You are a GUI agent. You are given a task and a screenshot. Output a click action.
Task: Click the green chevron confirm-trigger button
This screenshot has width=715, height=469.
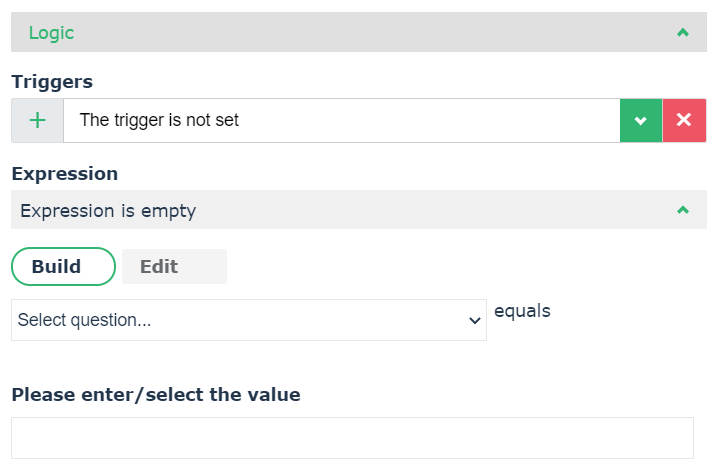[641, 120]
